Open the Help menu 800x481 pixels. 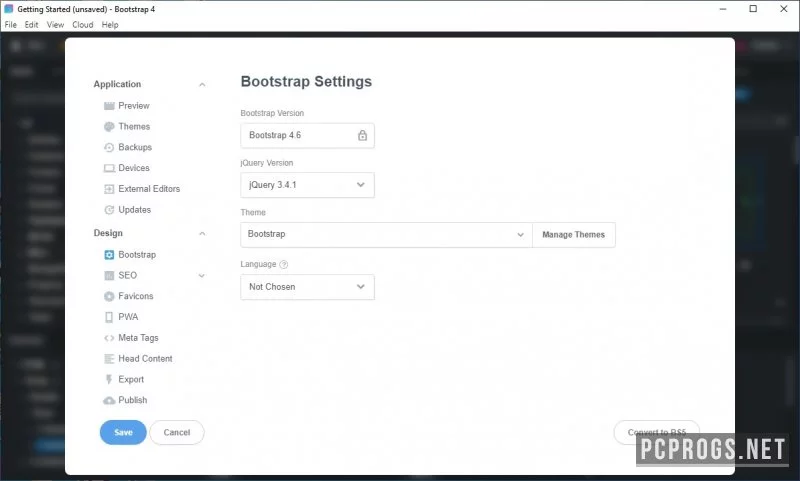(110, 24)
